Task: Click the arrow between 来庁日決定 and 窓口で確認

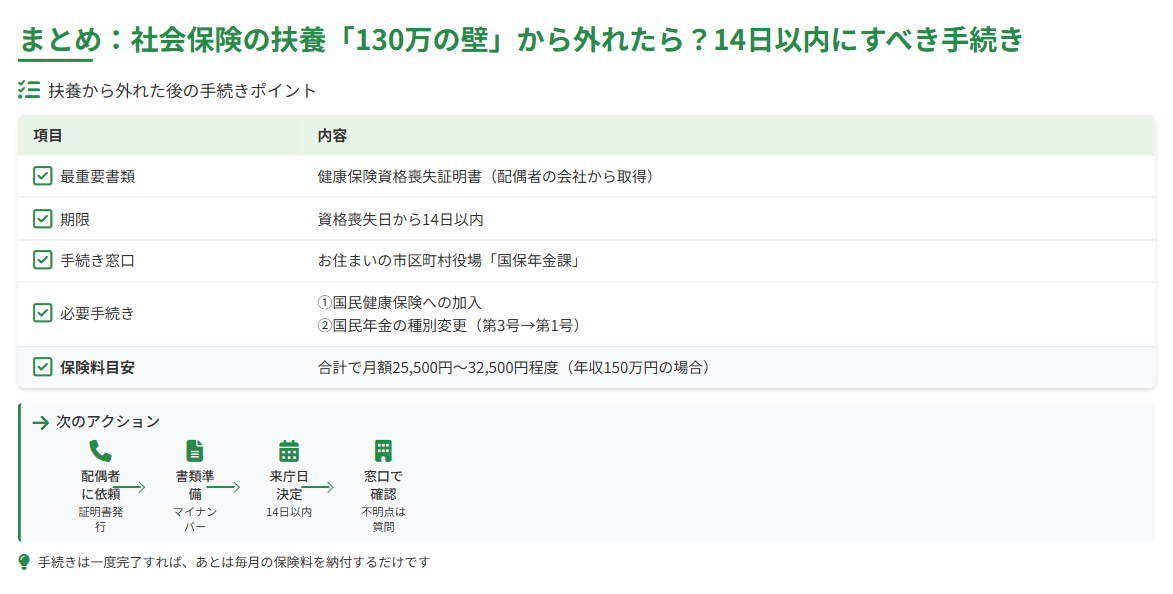Action: click(319, 487)
